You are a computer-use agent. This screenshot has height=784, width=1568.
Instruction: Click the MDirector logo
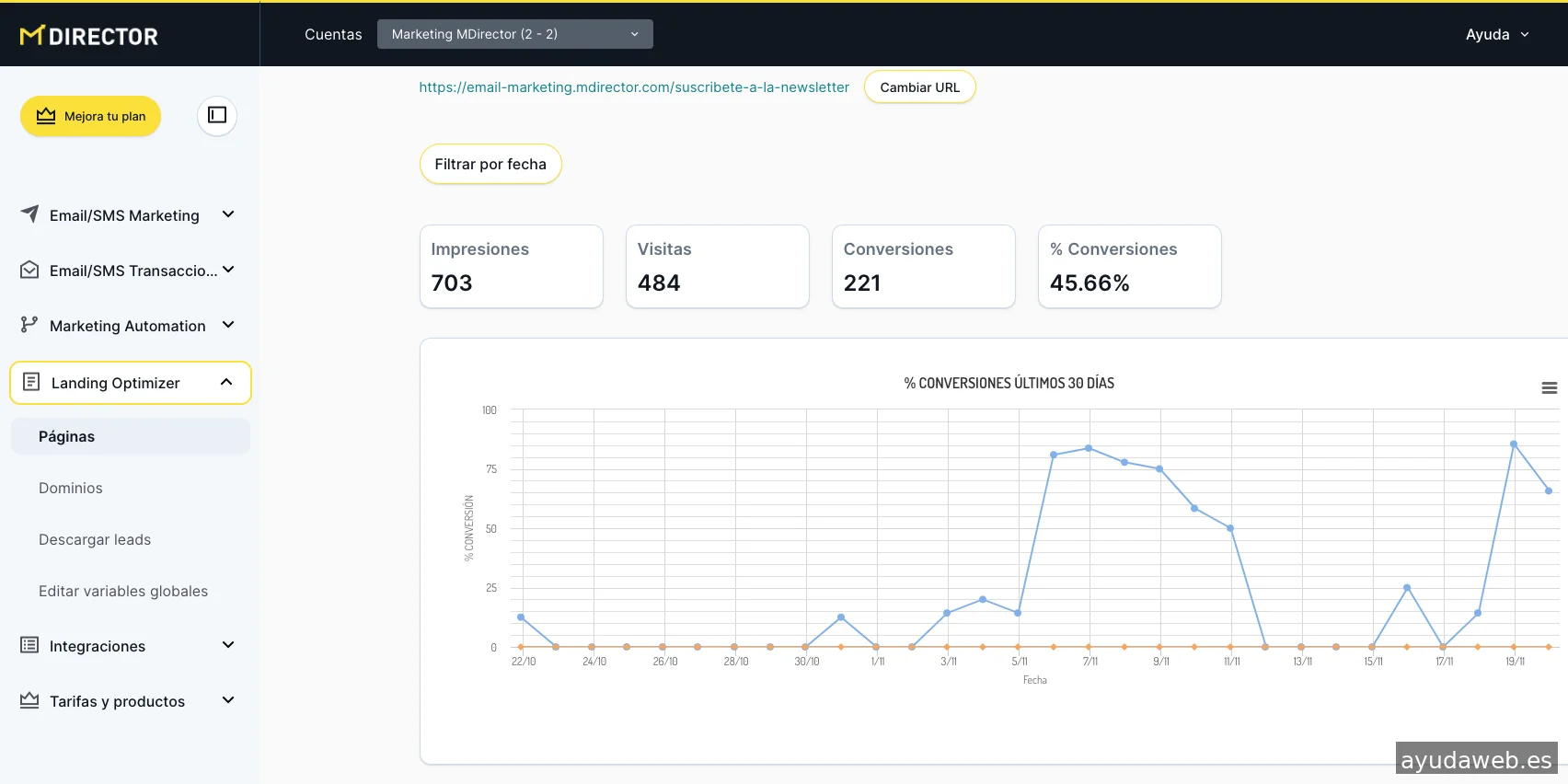[89, 36]
